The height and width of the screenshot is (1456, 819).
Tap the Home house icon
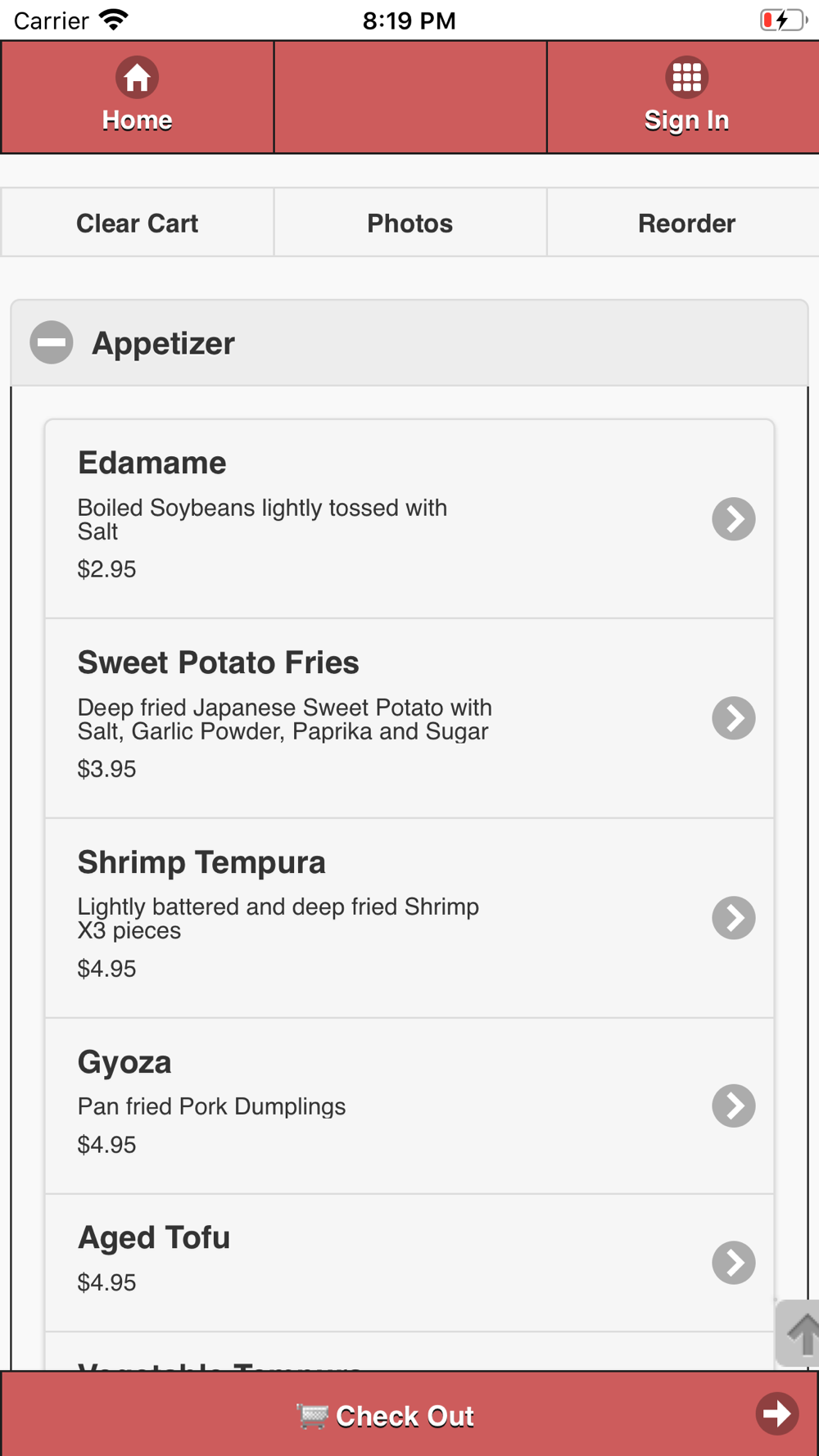coord(137,78)
